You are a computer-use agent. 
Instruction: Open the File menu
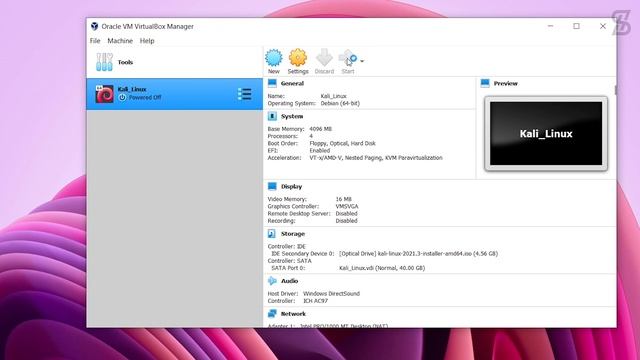point(95,41)
